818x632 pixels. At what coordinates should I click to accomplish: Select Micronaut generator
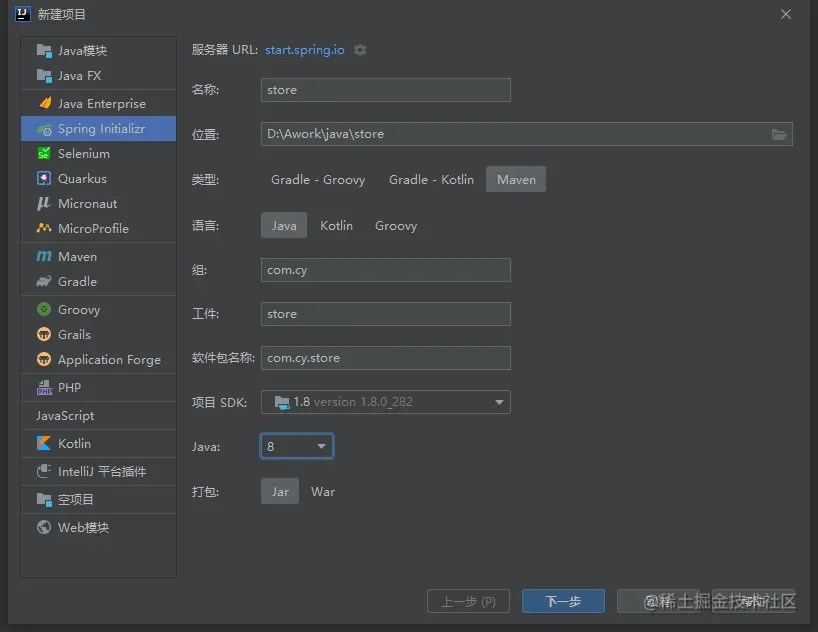[x=99, y=204]
